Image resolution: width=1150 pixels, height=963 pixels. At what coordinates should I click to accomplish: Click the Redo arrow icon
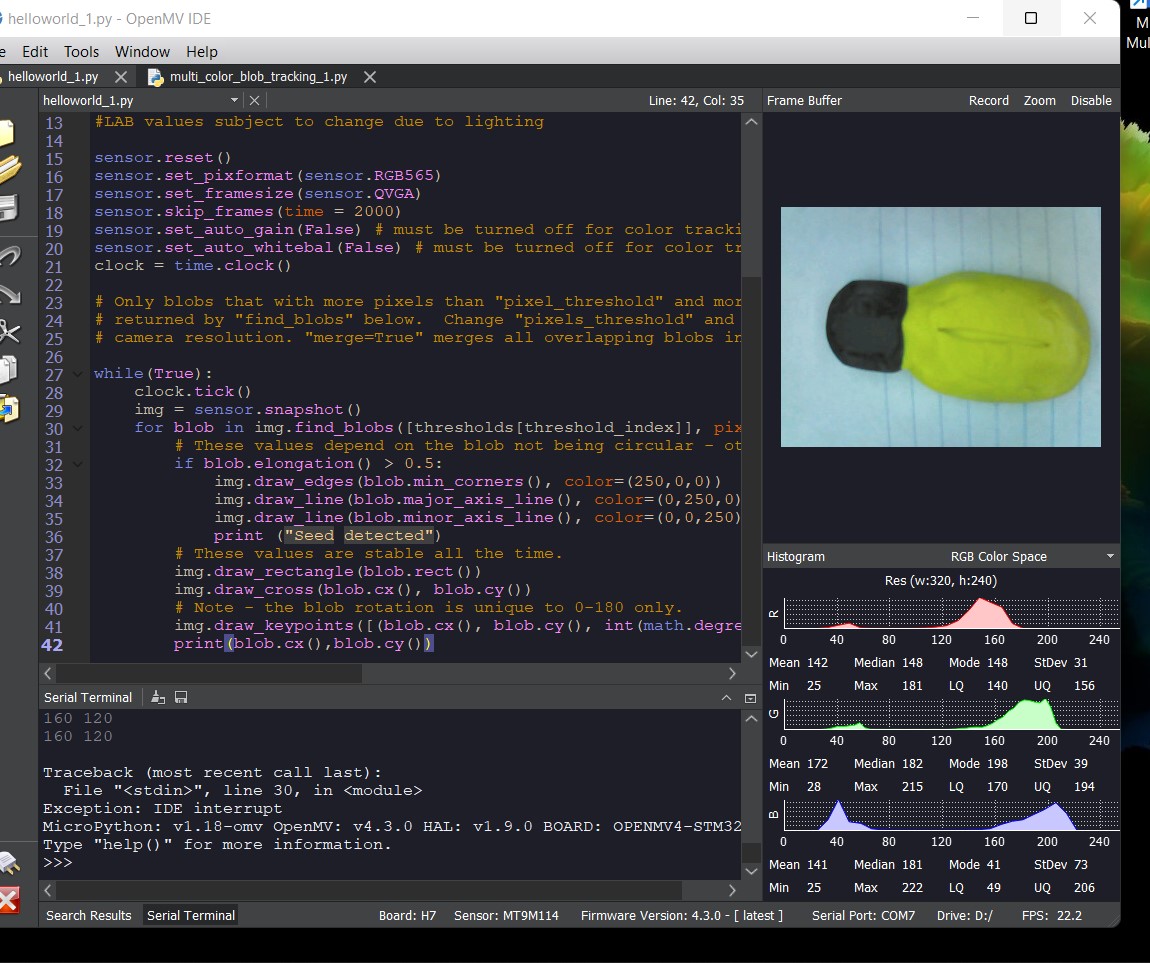tap(8, 294)
